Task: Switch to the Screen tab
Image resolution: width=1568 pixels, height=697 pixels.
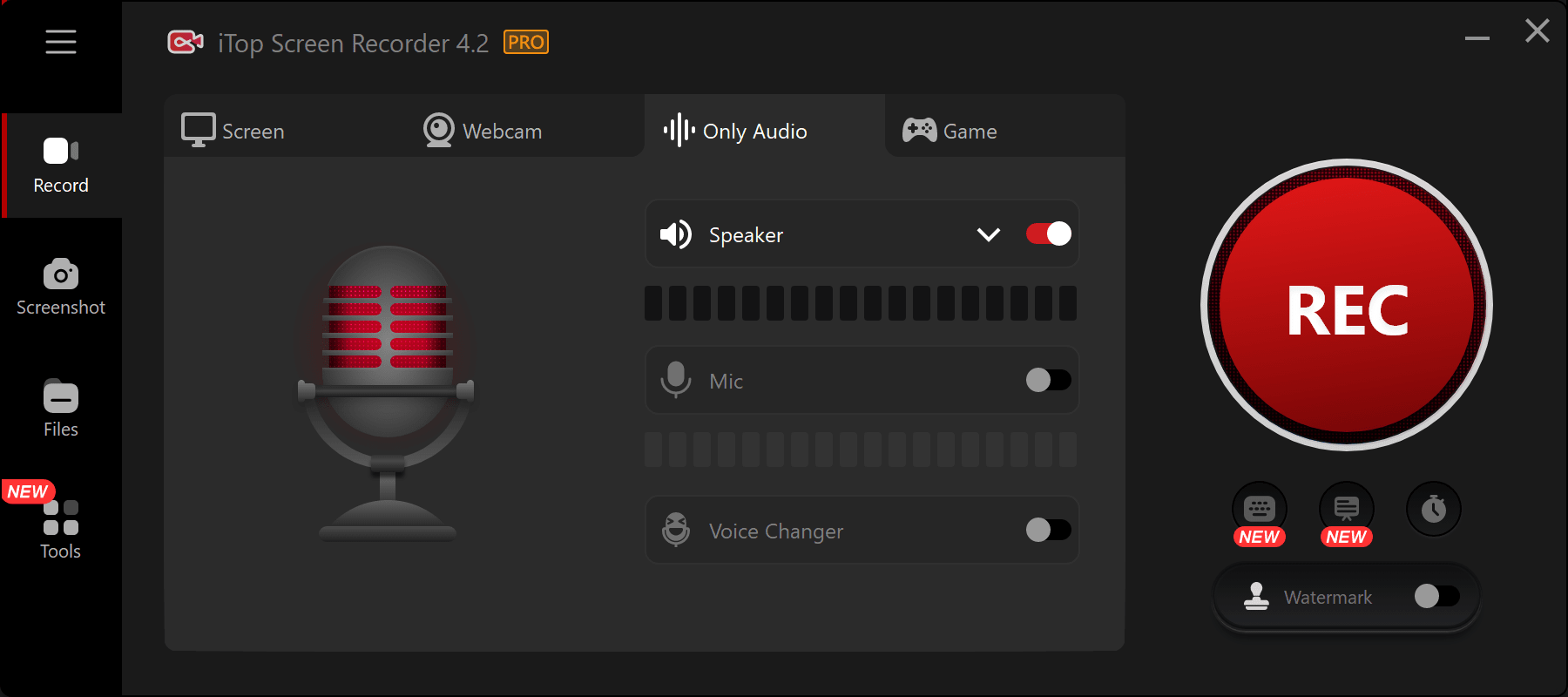Action: (233, 131)
